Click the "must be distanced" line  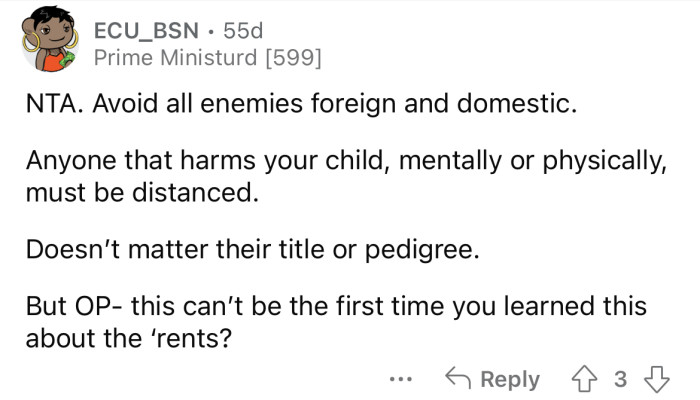click(x=141, y=191)
